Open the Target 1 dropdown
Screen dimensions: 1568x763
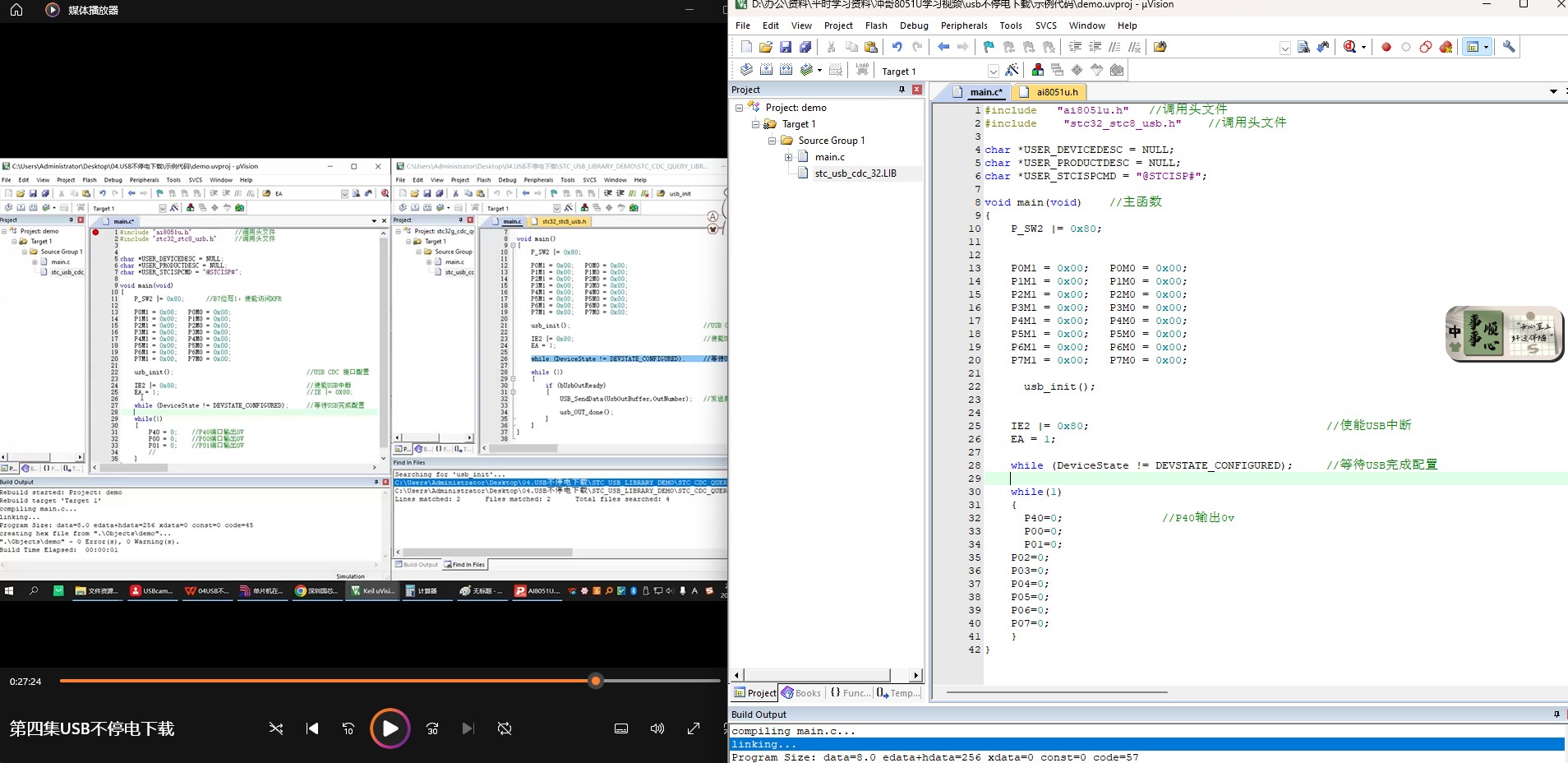click(993, 72)
